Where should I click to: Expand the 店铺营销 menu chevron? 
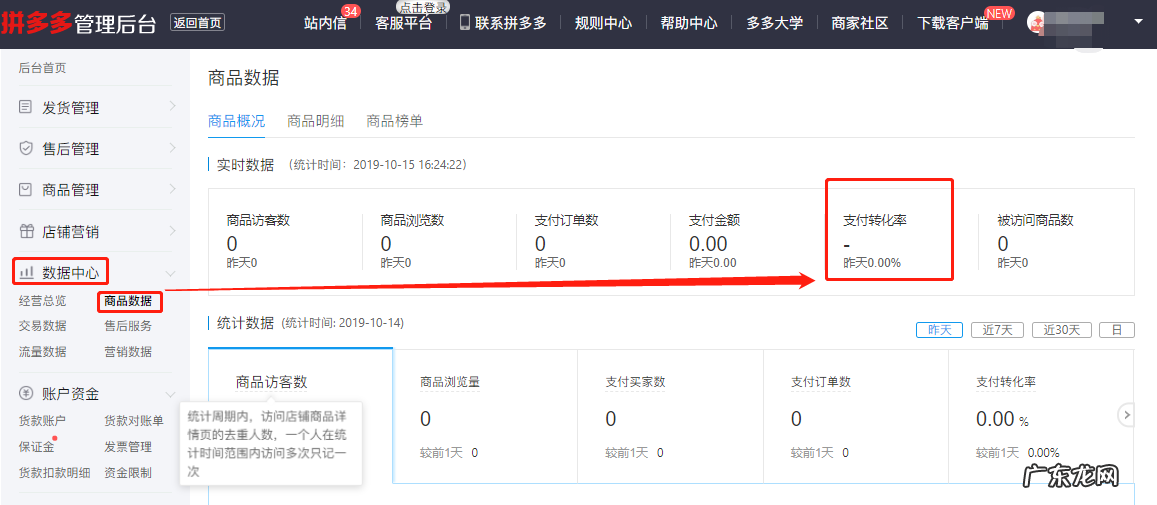pos(172,230)
